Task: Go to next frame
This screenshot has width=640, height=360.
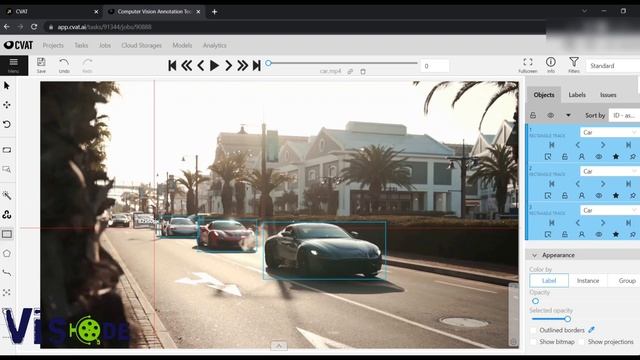Action: [x=229, y=65]
